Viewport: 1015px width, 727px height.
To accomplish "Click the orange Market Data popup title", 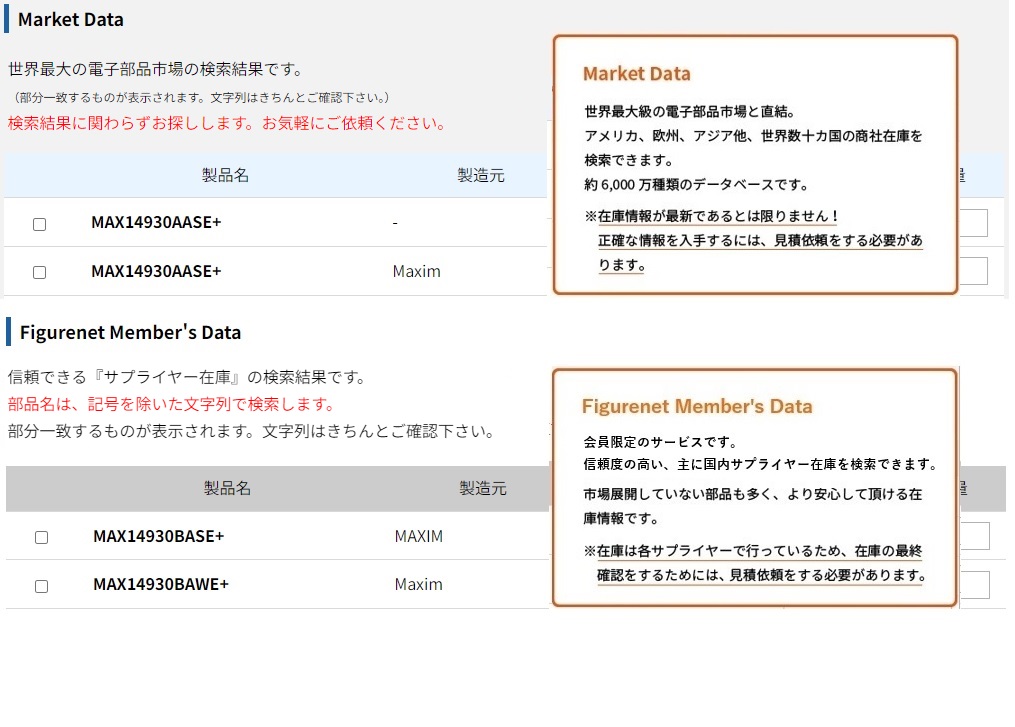I will [x=636, y=74].
